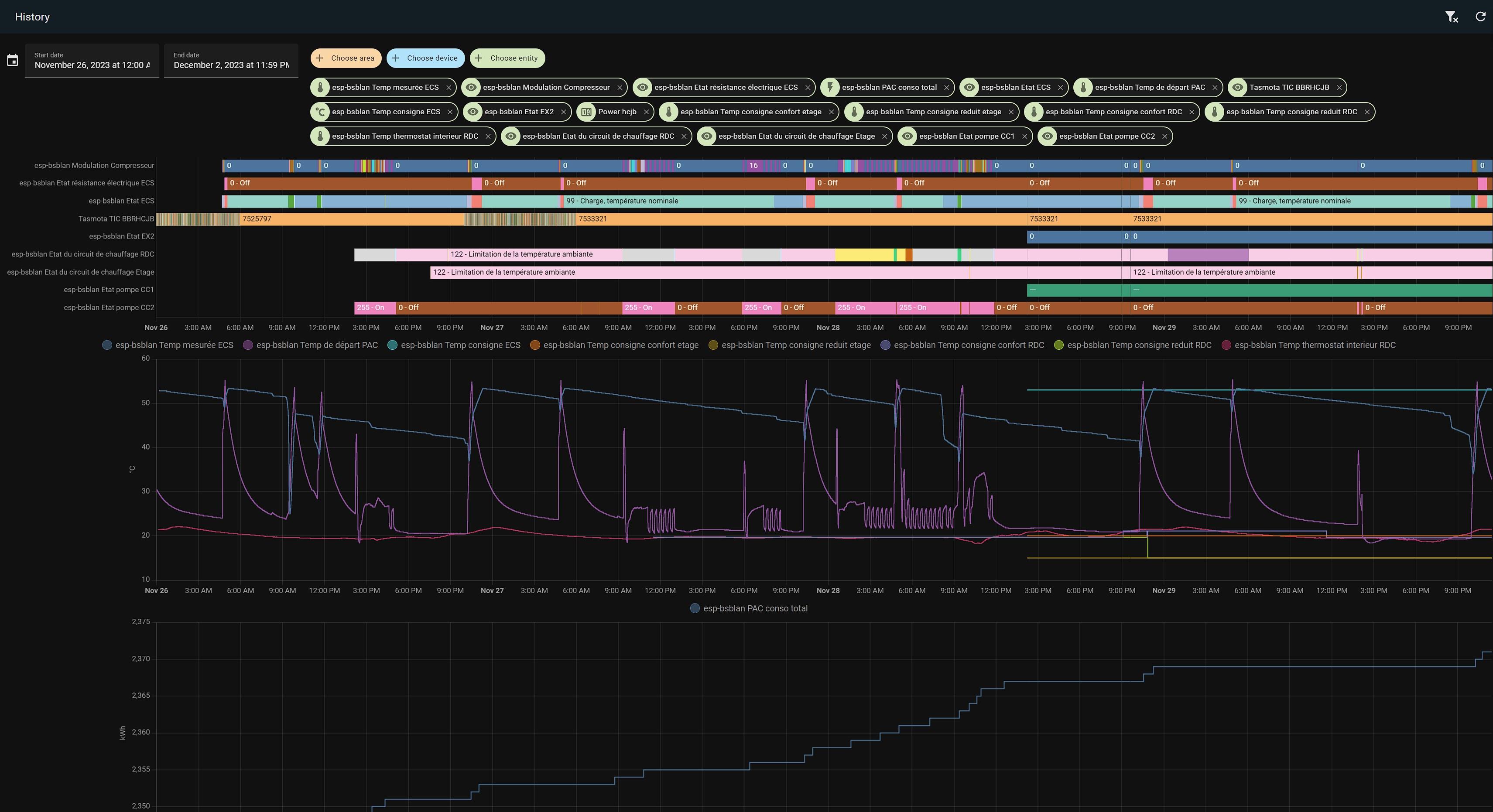This screenshot has height=812, width=1493.
Task: Click the 'Tasmota TIC BBRHCJB' timeline row label
Action: pos(116,219)
